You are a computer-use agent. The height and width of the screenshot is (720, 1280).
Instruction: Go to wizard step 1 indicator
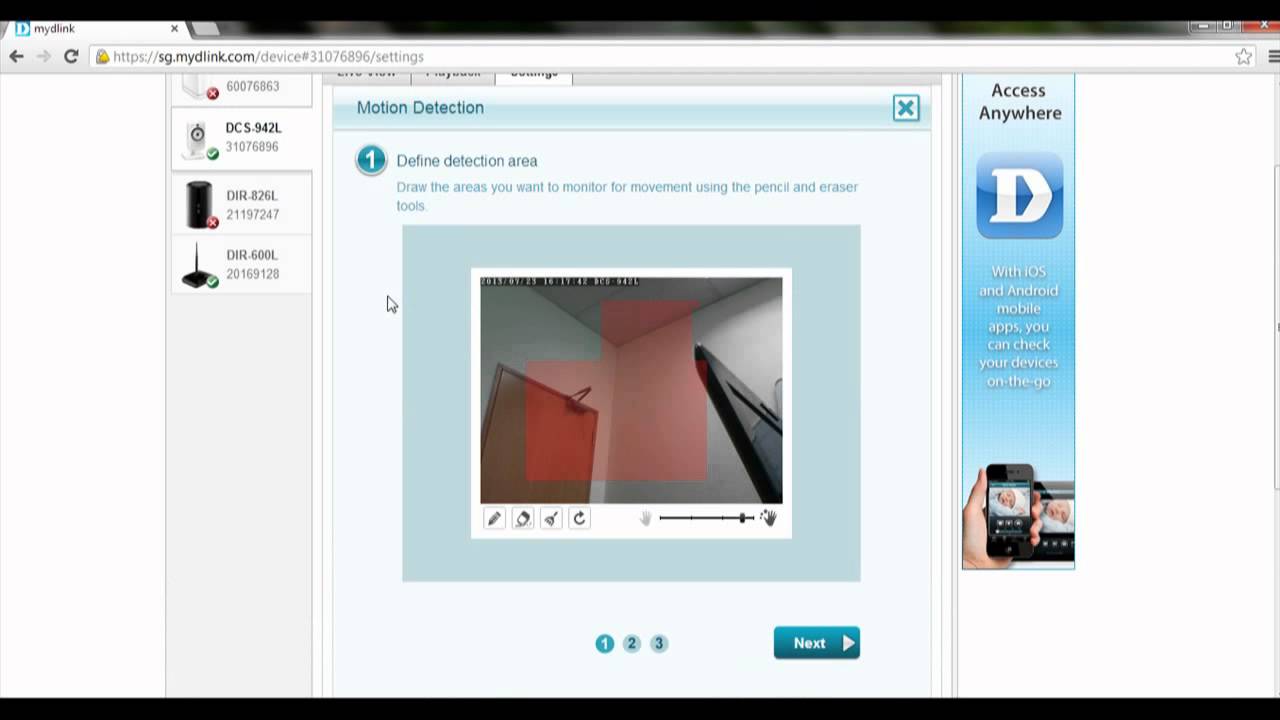coord(604,644)
